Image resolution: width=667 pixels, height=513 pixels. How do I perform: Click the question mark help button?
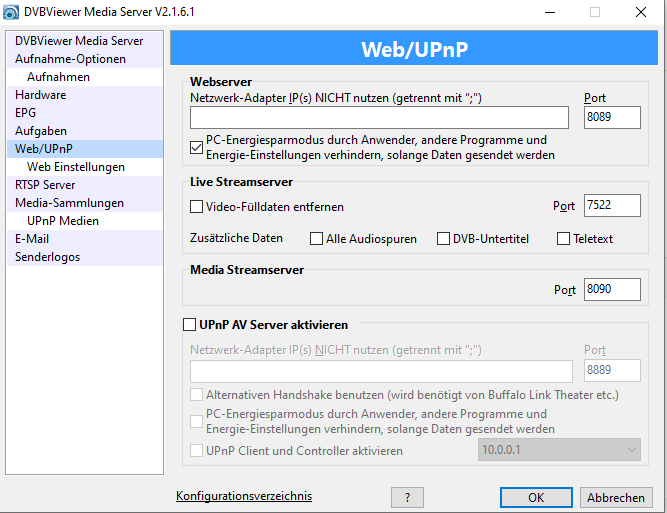point(407,498)
